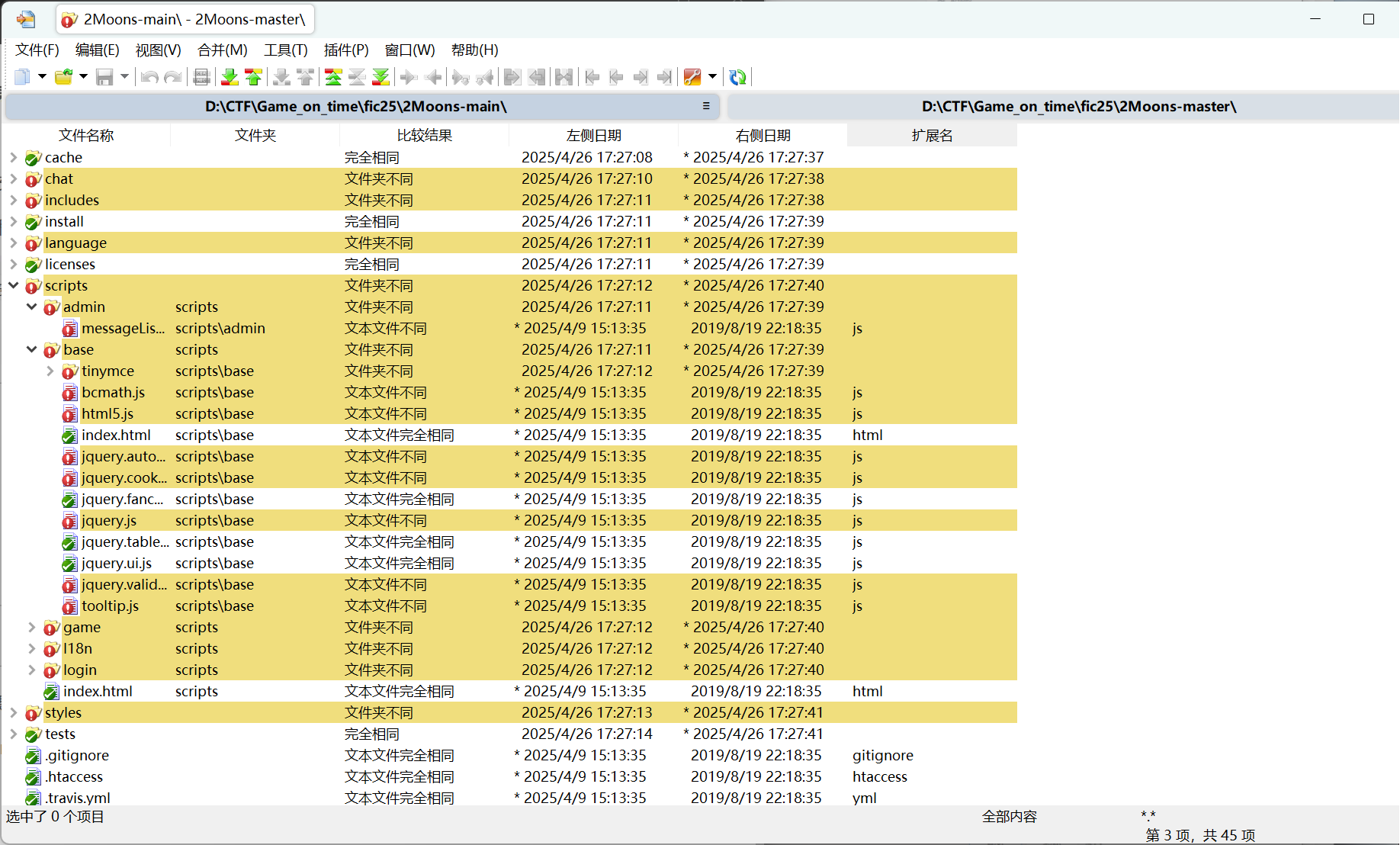The width and height of the screenshot is (1400, 845).
Task: Sort by 文件夹 column header
Action: click(255, 136)
